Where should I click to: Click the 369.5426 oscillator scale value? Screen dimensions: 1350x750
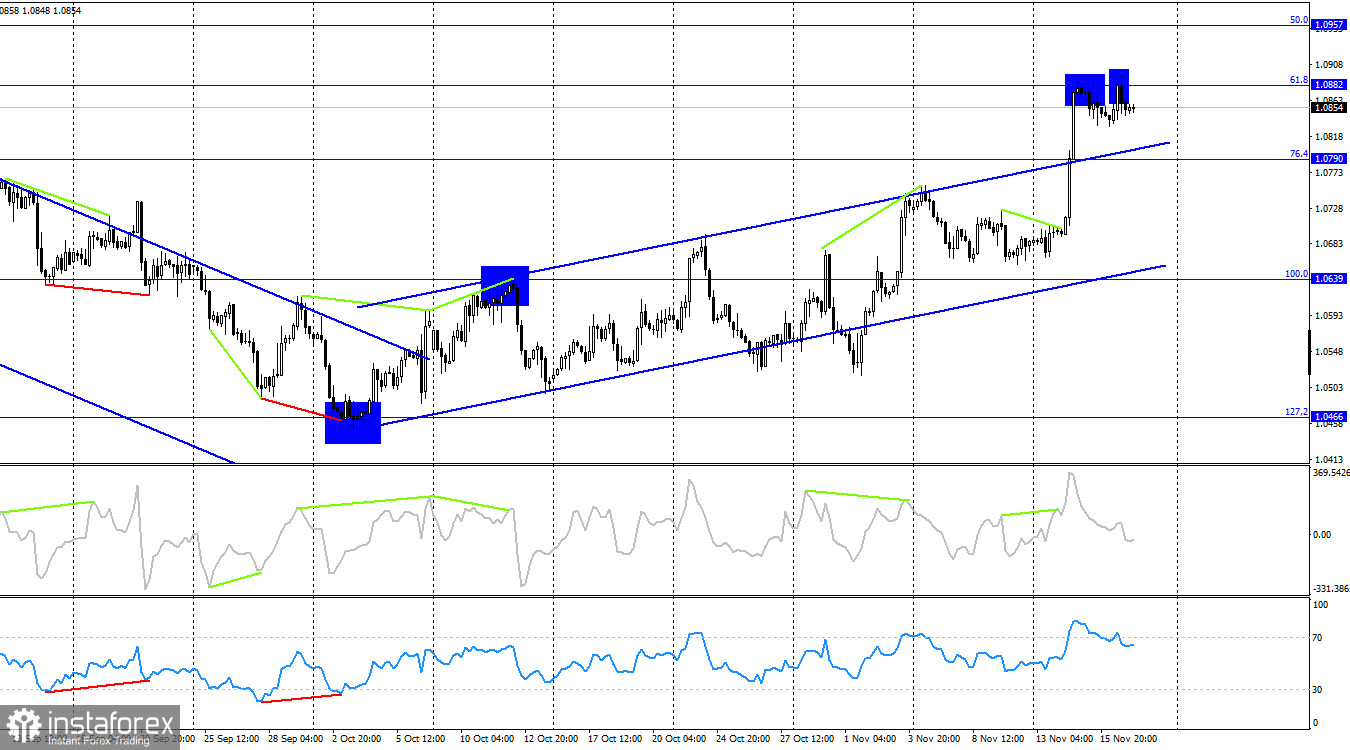click(1330, 472)
